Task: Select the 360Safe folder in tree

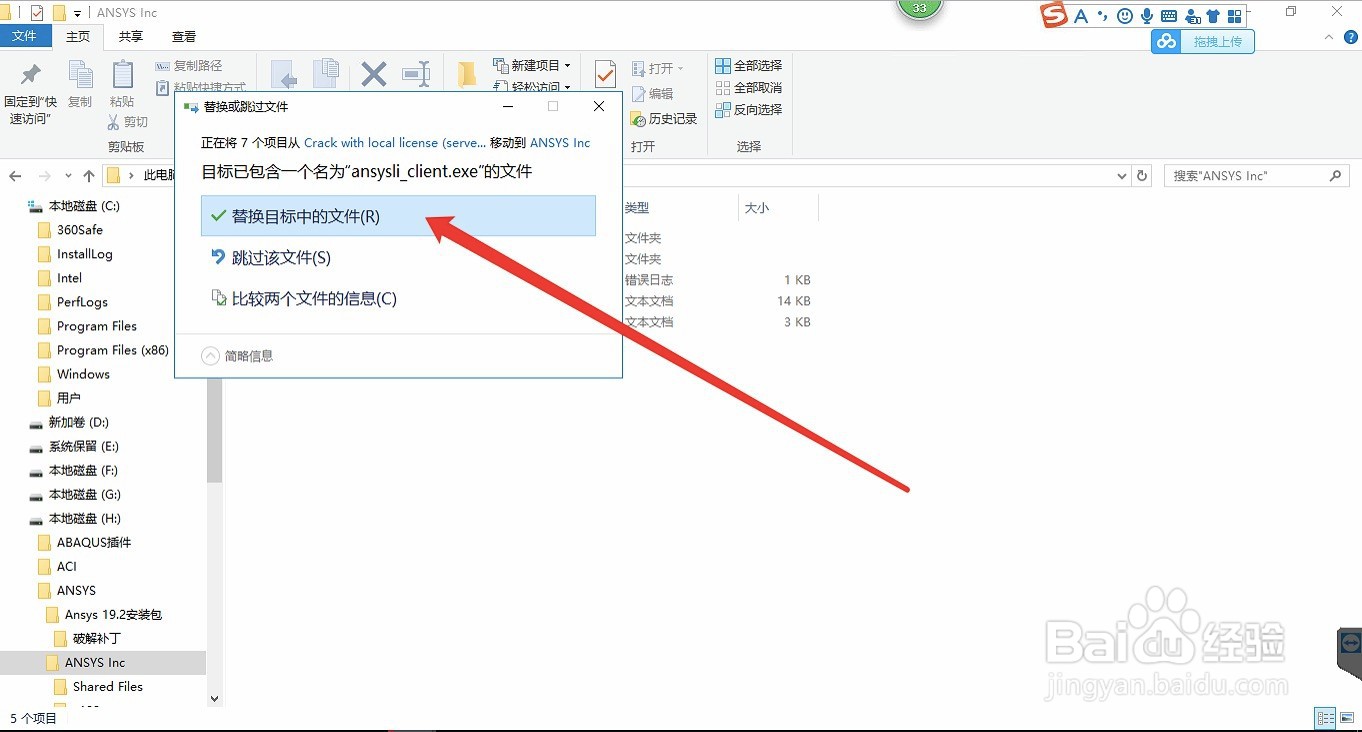Action: point(80,230)
